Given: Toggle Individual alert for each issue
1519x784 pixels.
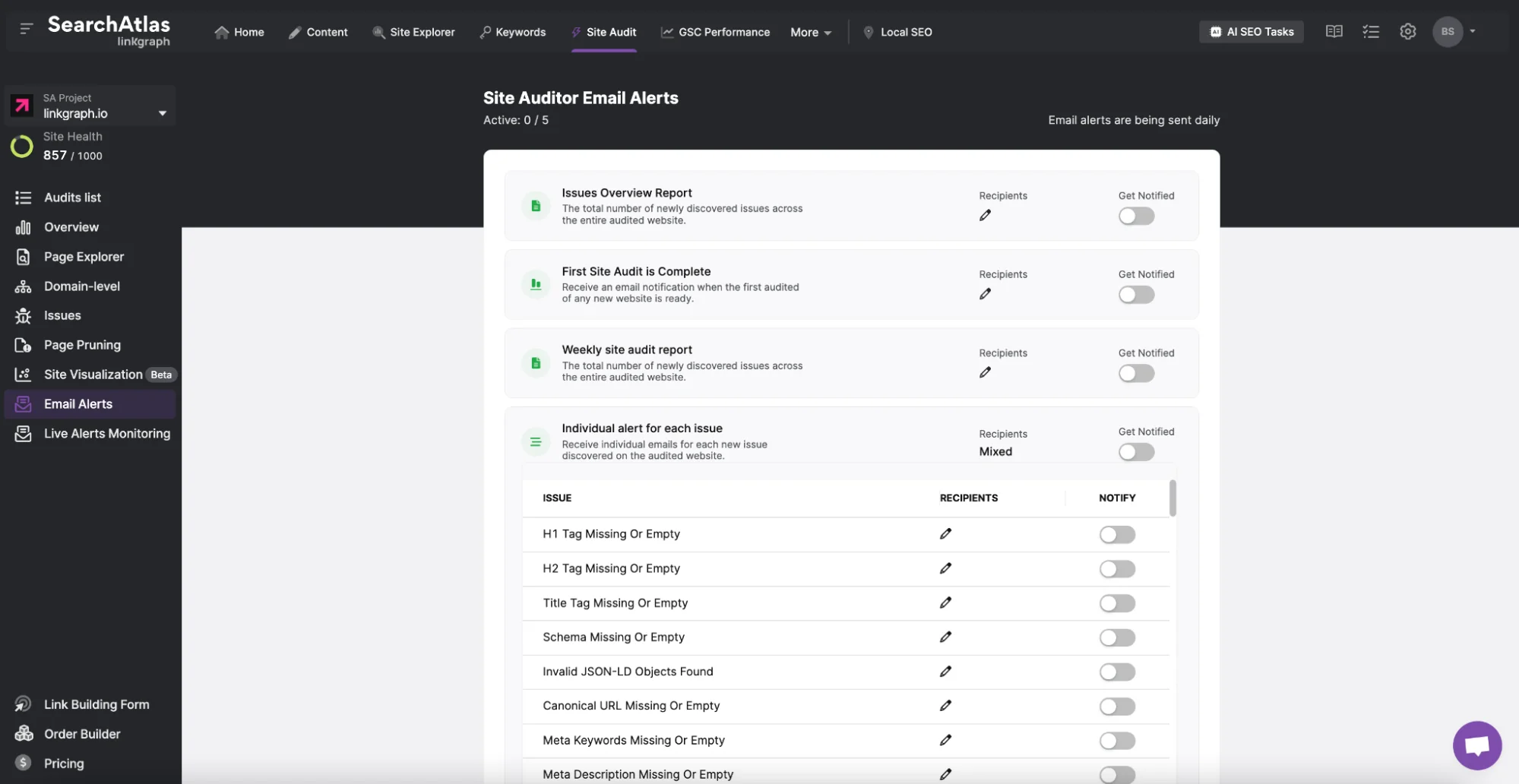Looking at the screenshot, I should pos(1136,452).
